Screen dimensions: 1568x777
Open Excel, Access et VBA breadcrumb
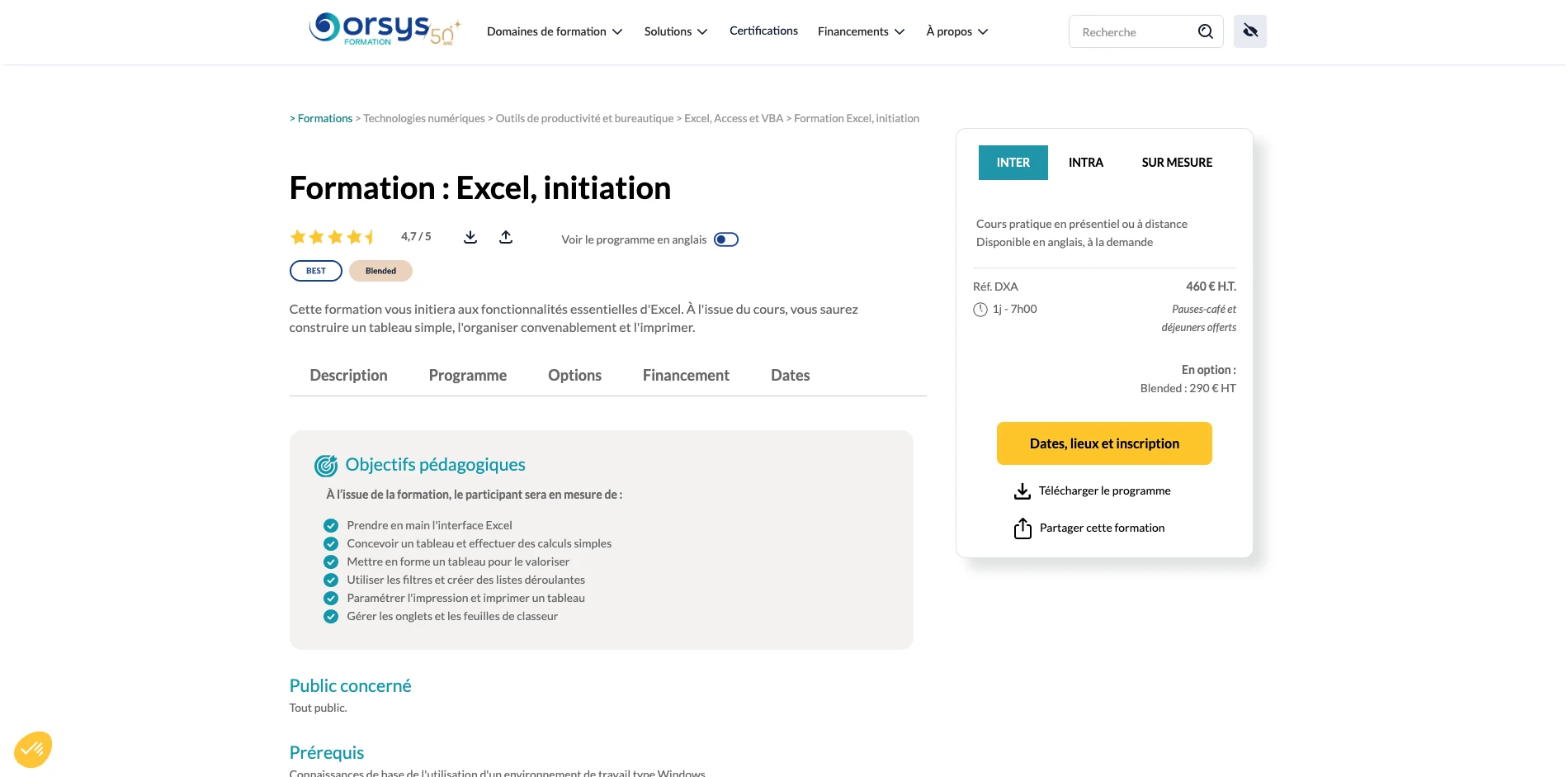[734, 119]
